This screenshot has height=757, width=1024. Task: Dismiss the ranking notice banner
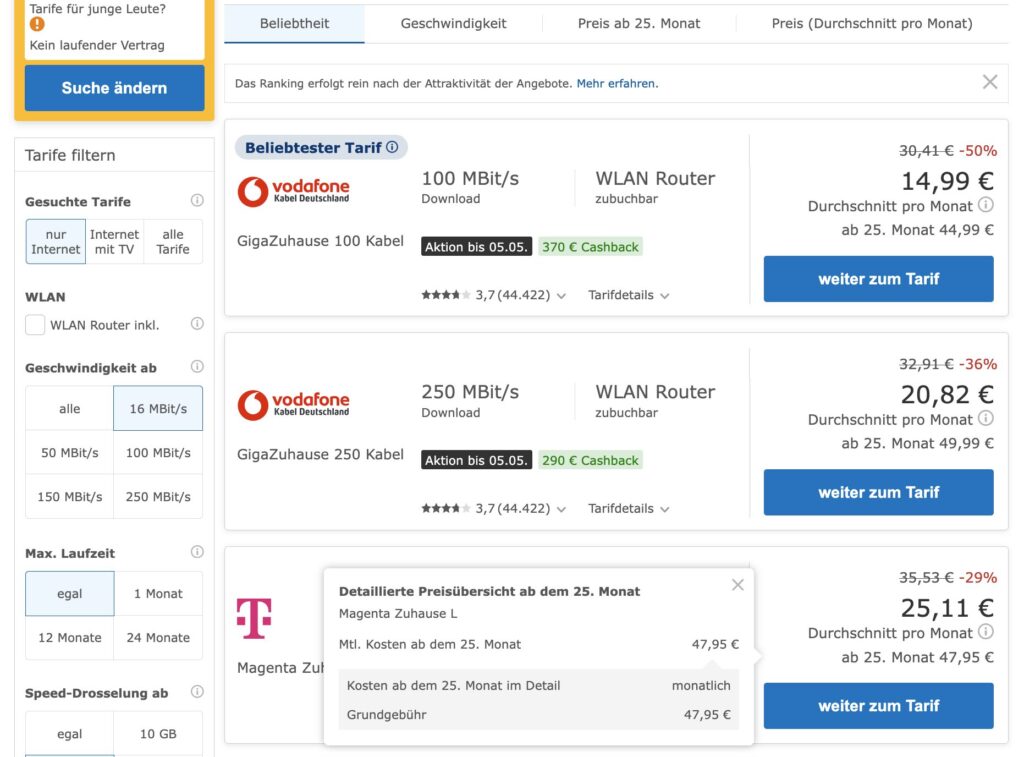(x=989, y=82)
